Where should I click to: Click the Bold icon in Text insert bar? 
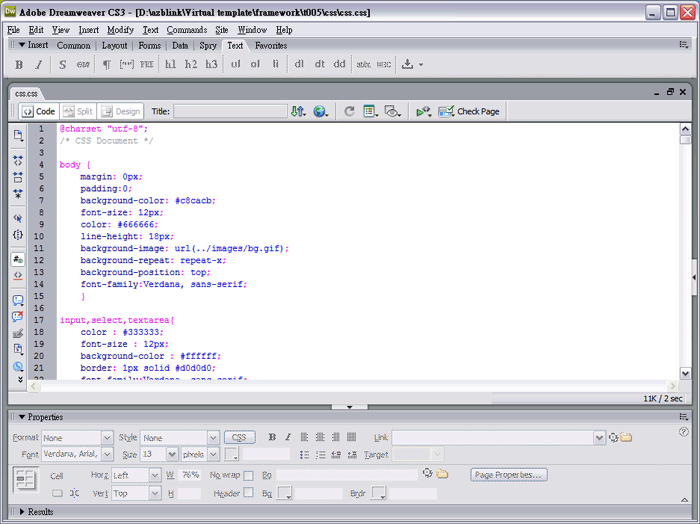click(19, 64)
